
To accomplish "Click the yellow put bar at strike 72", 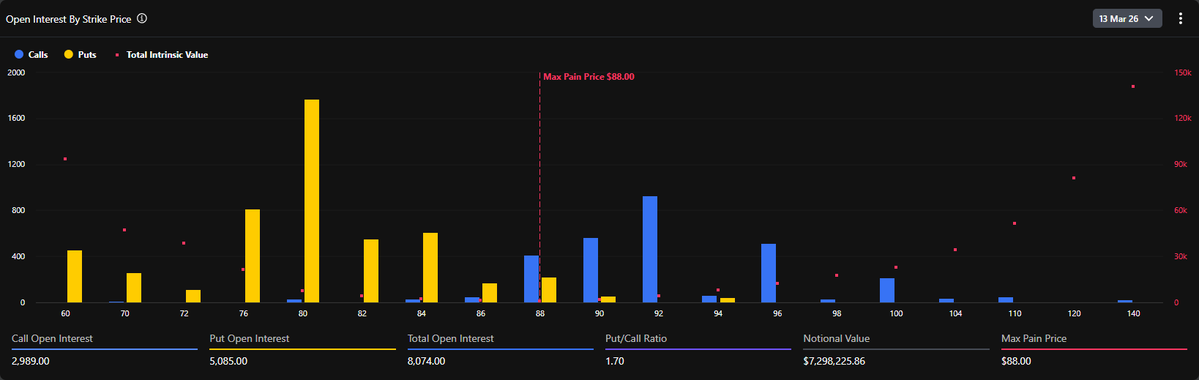I will (193, 296).
